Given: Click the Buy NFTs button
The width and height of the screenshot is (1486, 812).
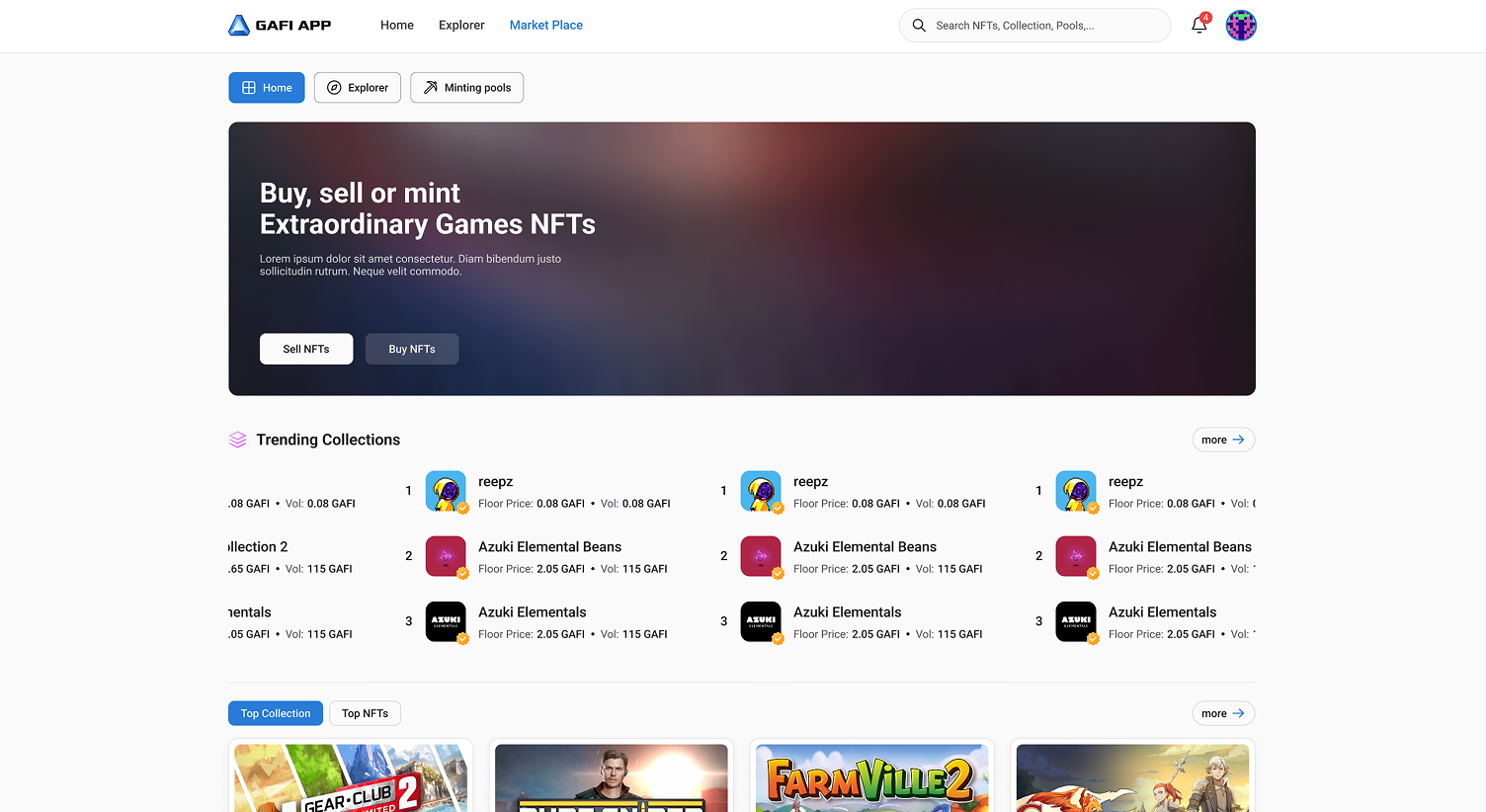Looking at the screenshot, I should tap(412, 349).
